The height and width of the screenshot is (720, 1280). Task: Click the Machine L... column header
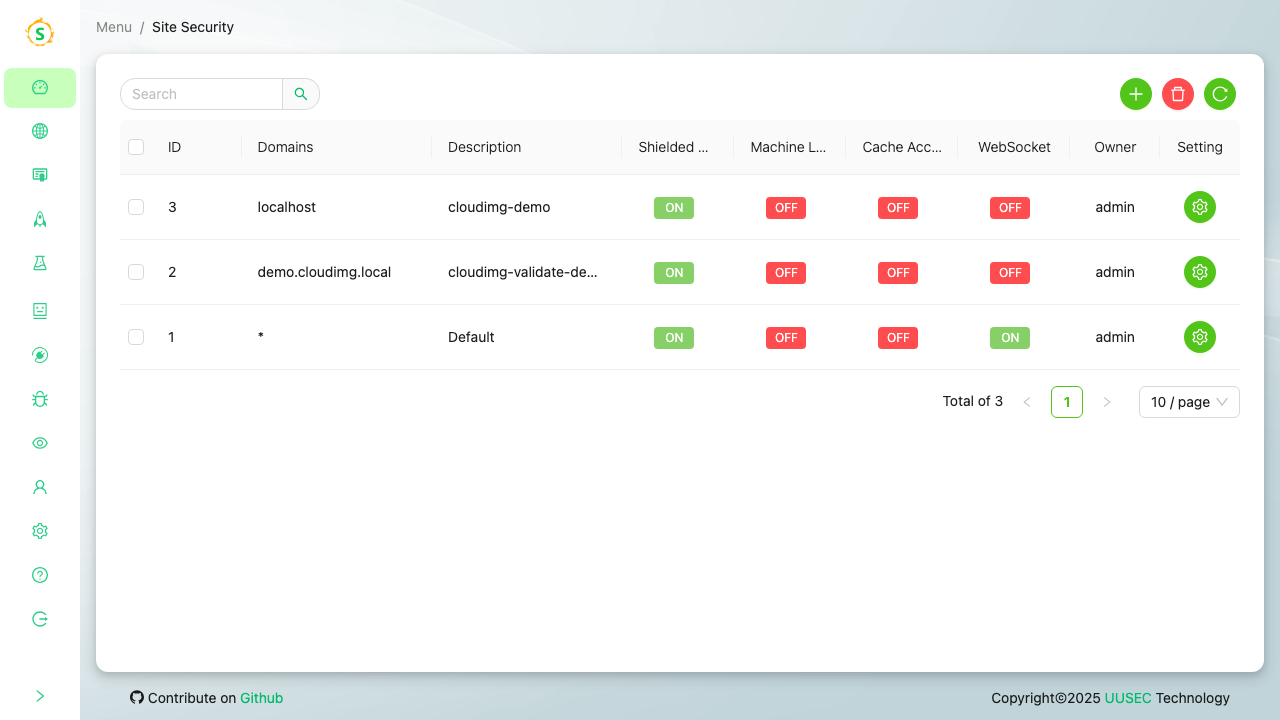(788, 147)
